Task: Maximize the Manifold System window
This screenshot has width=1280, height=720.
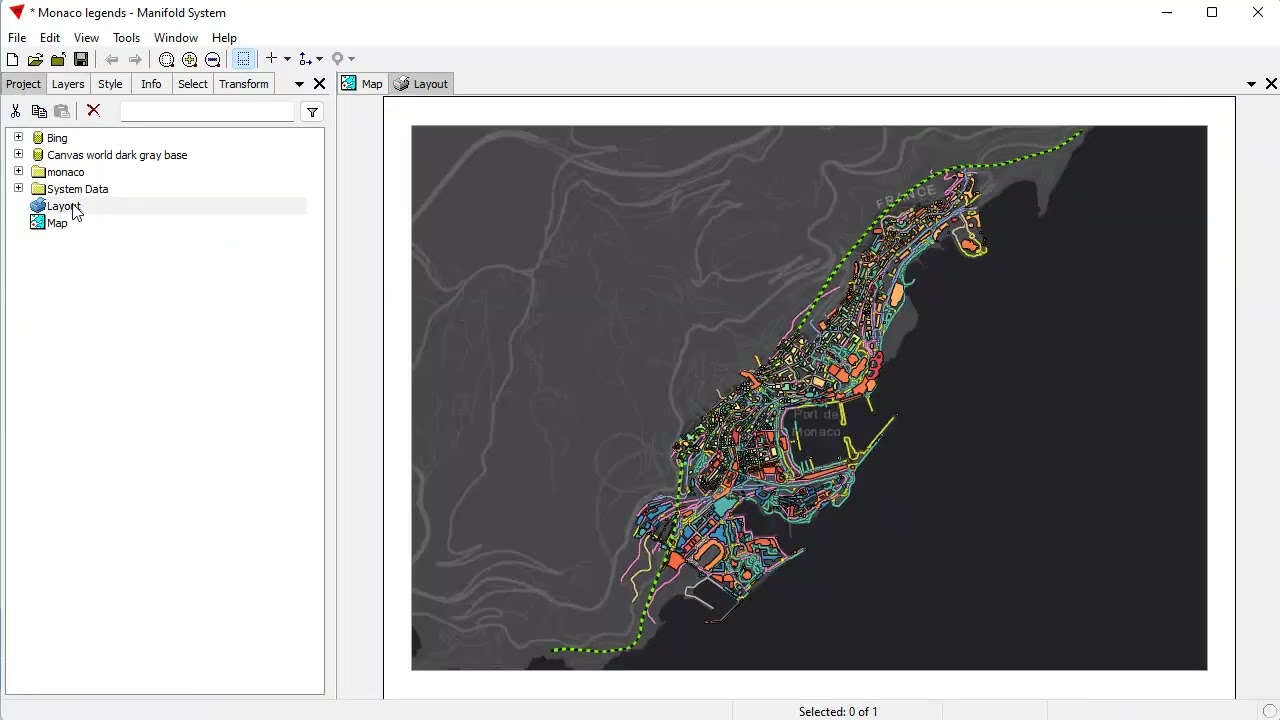Action: [x=1212, y=13]
